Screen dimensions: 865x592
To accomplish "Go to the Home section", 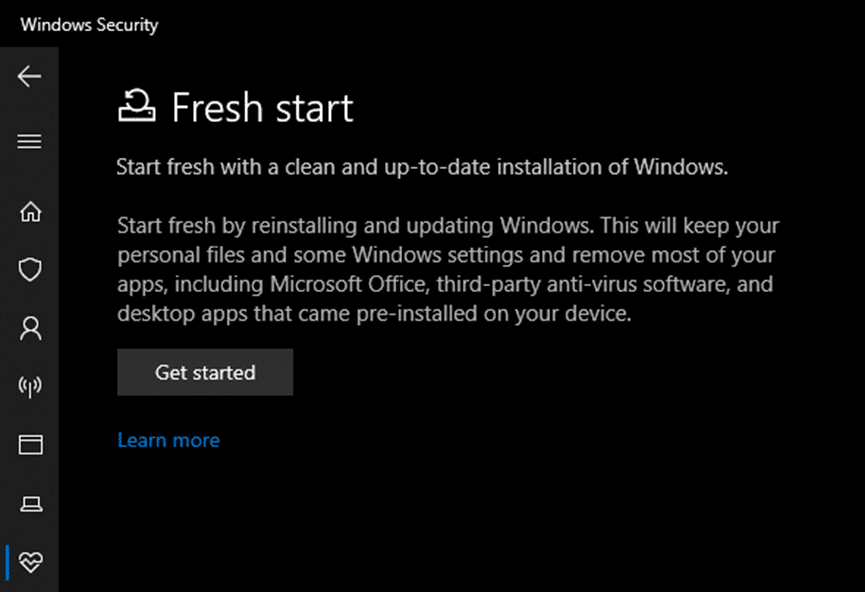I will [30, 212].
